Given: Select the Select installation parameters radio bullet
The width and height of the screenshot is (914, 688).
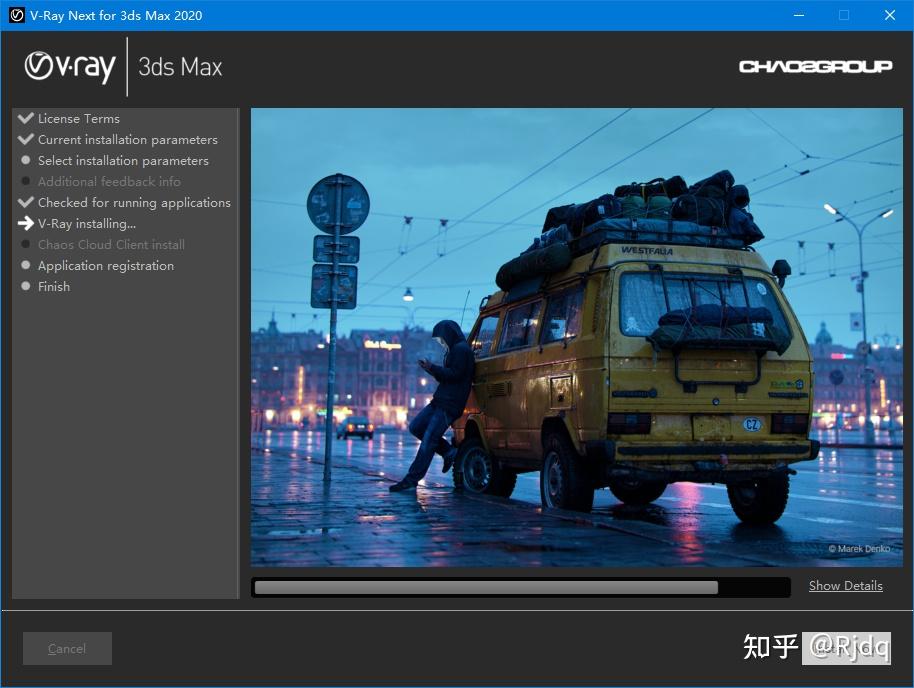Looking at the screenshot, I should click(x=25, y=160).
